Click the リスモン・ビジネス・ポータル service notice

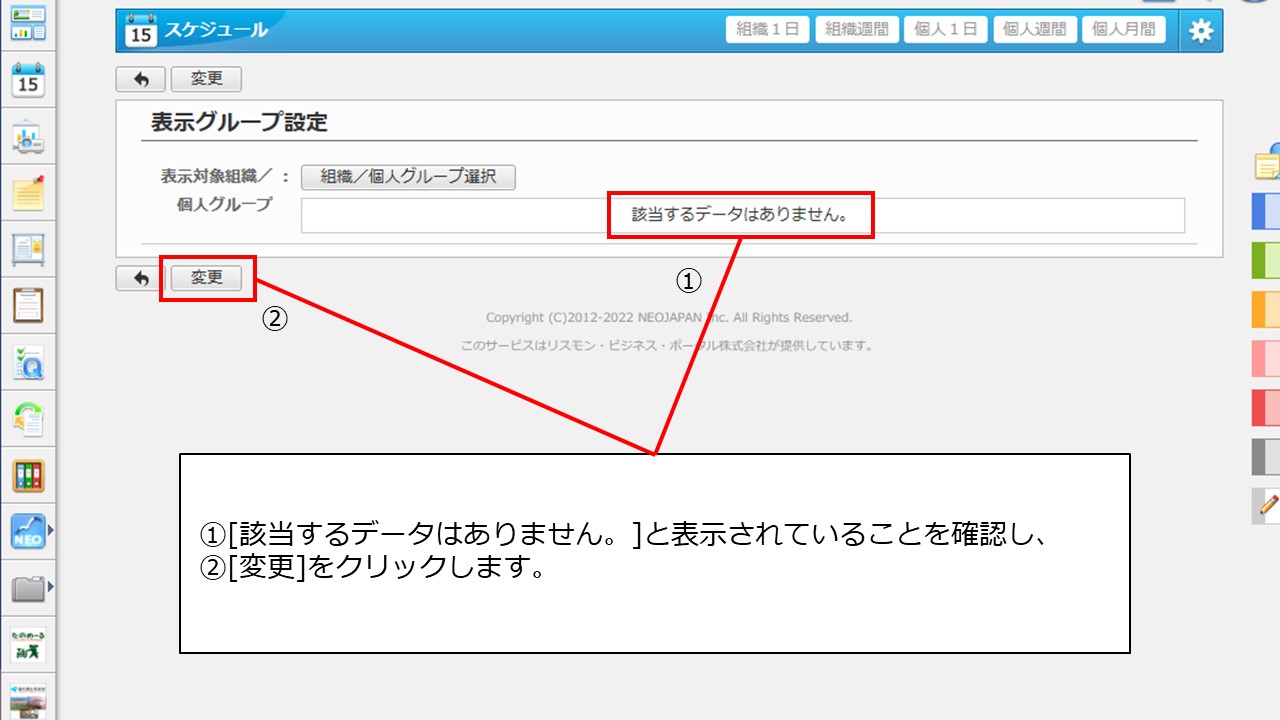tap(667, 346)
